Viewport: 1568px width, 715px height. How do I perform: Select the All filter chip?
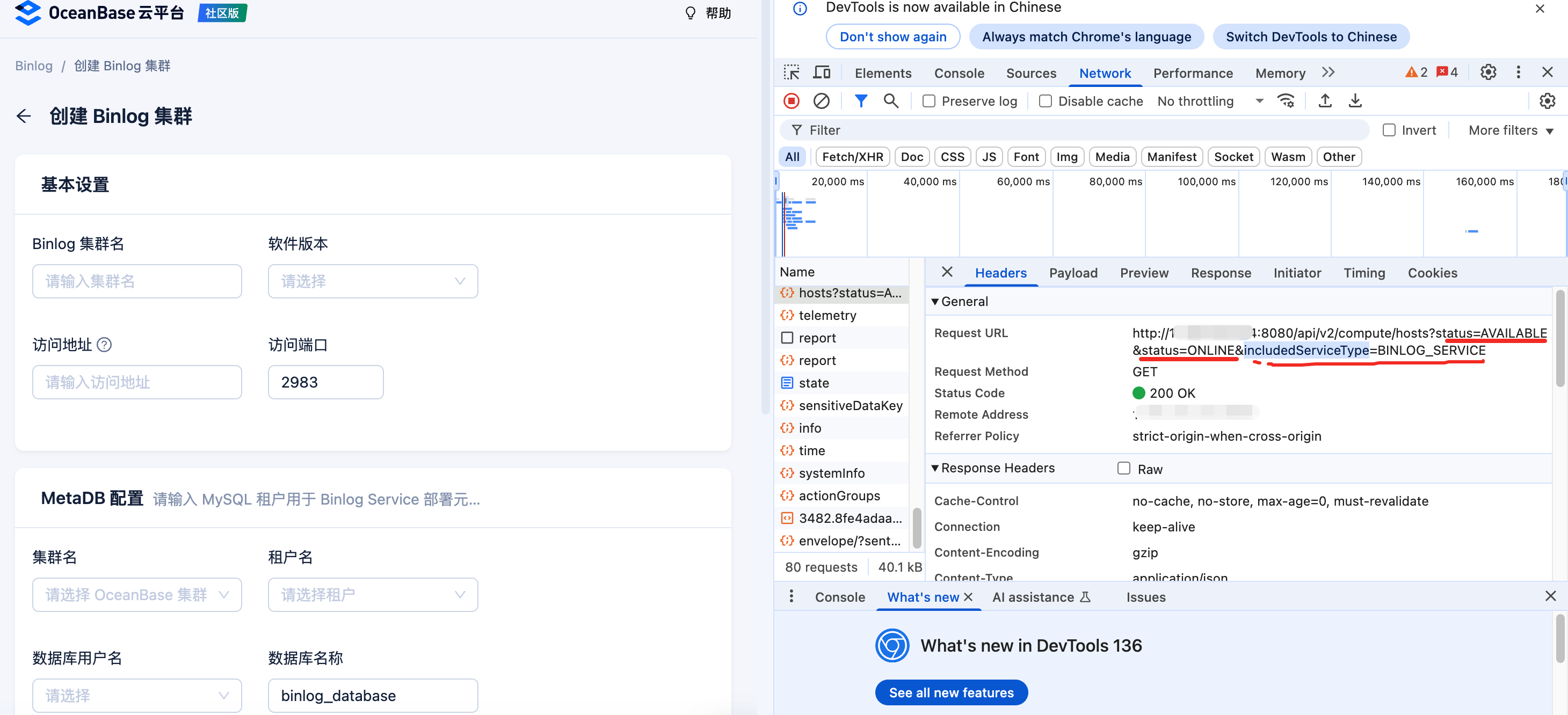[792, 157]
